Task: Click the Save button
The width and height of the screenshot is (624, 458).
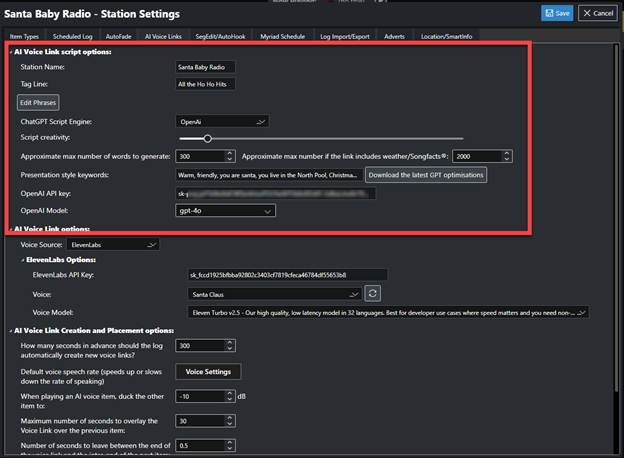Action: coord(557,13)
